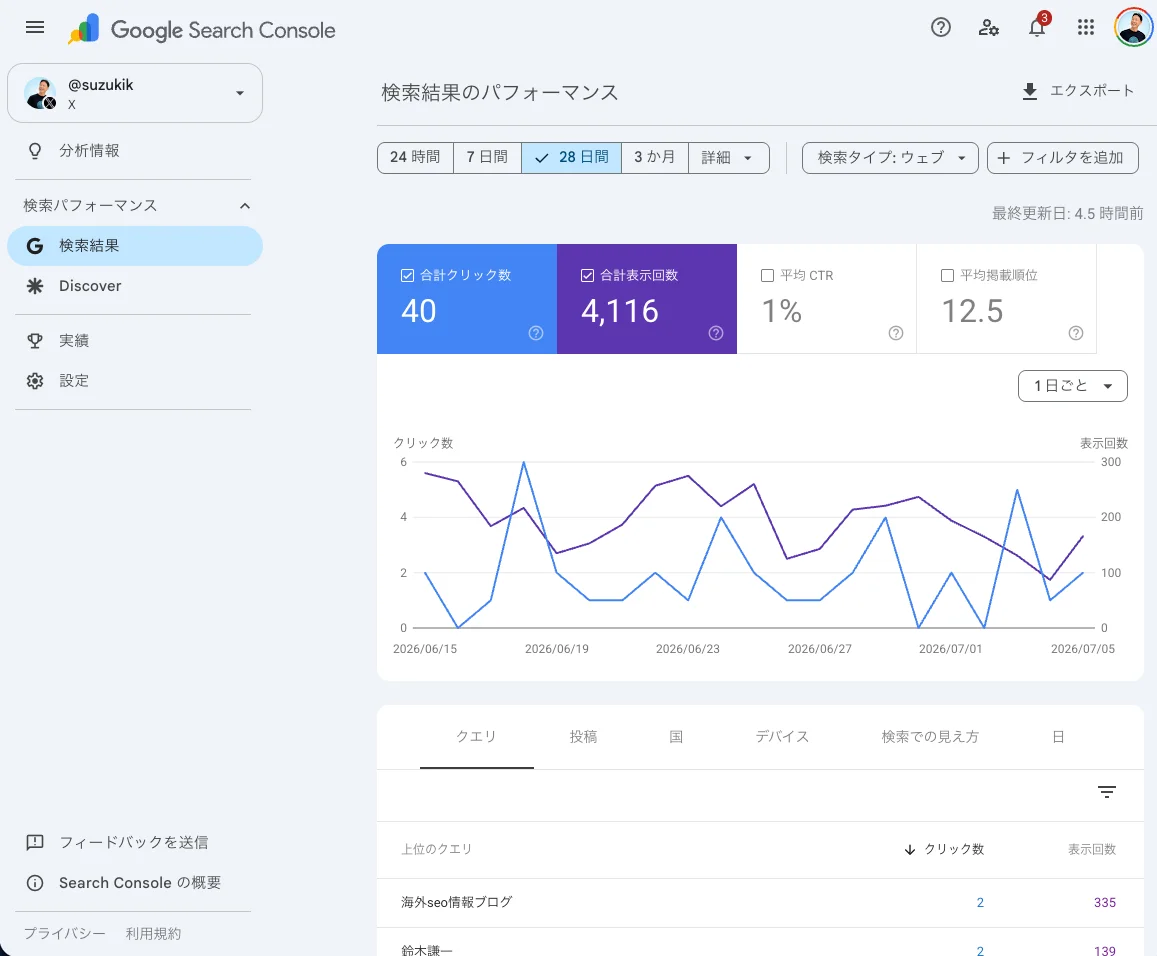Click the download icon for エクスポート
The image size is (1157, 956).
[x=1029, y=91]
